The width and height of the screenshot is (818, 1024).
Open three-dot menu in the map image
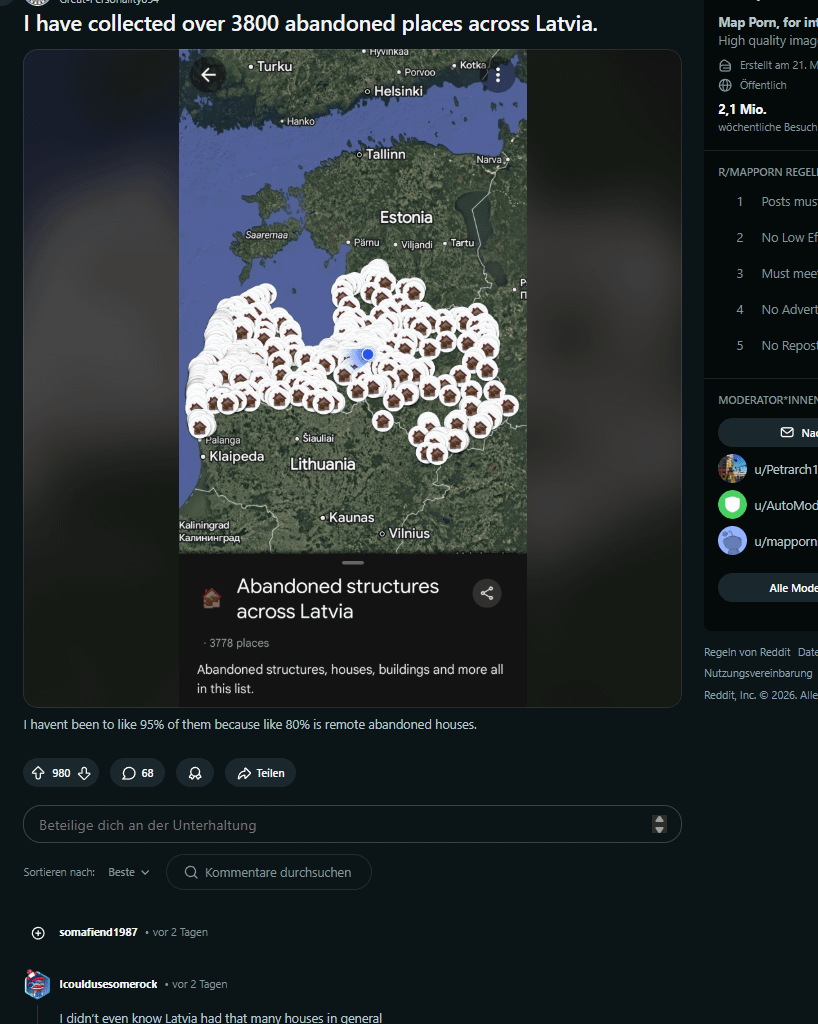[497, 76]
